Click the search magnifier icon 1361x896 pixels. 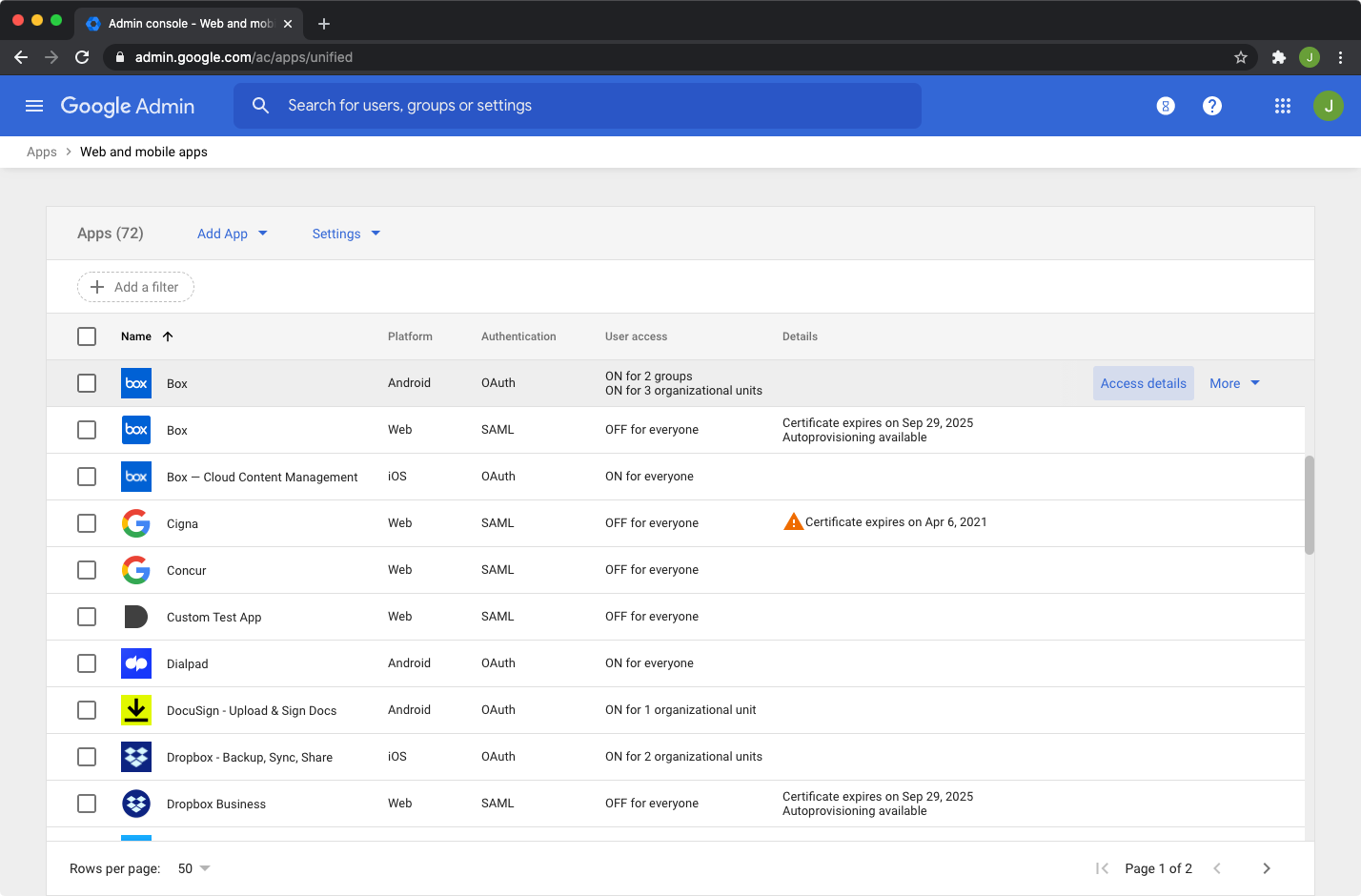click(x=260, y=106)
